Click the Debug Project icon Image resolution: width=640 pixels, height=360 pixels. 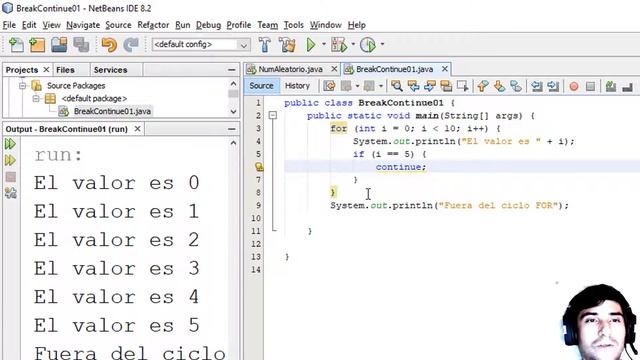(339, 44)
